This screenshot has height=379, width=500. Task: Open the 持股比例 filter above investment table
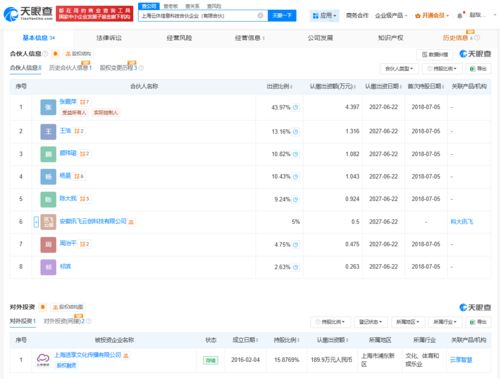coord(330,322)
